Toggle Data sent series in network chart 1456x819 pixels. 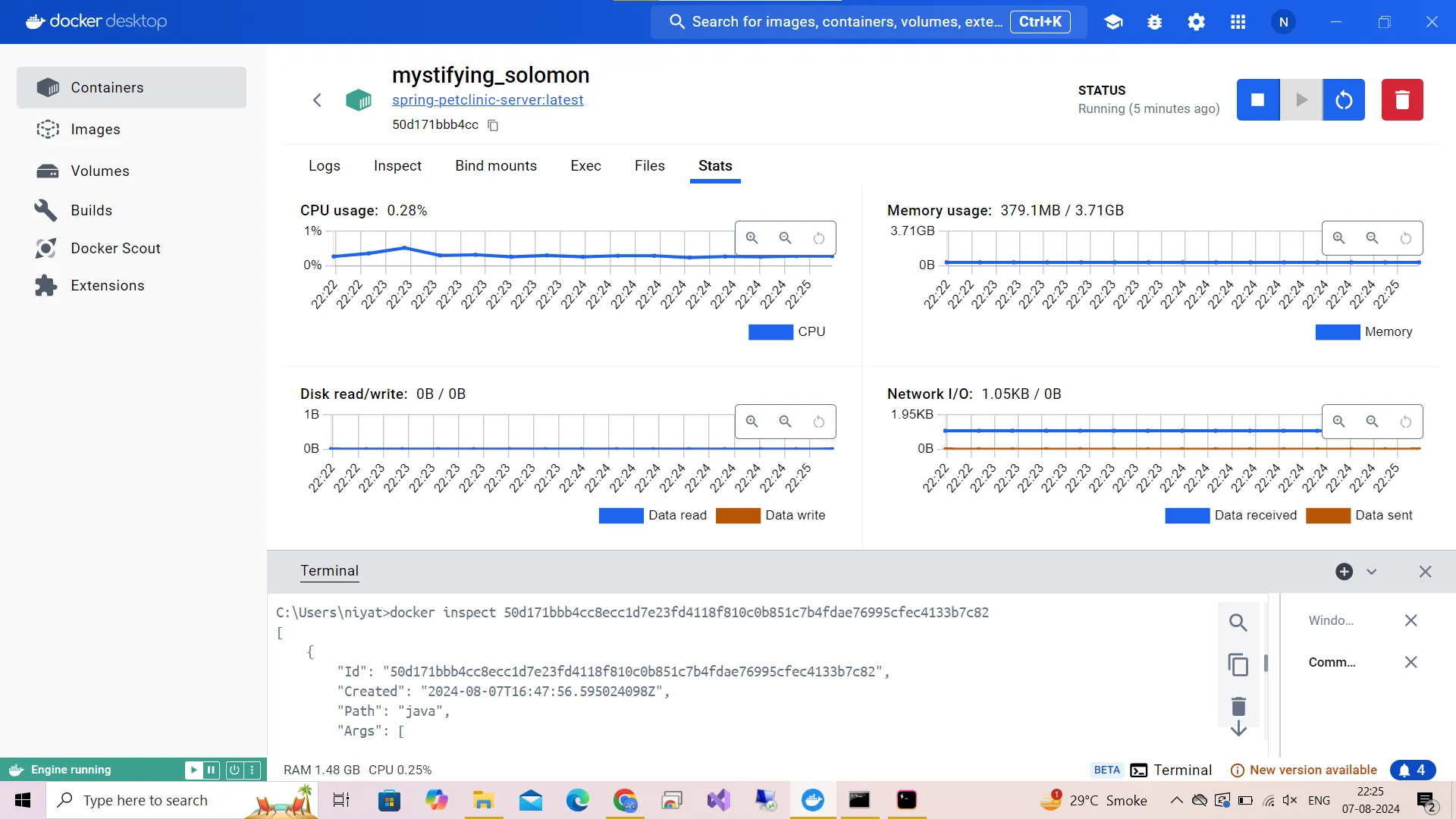pos(1327,516)
